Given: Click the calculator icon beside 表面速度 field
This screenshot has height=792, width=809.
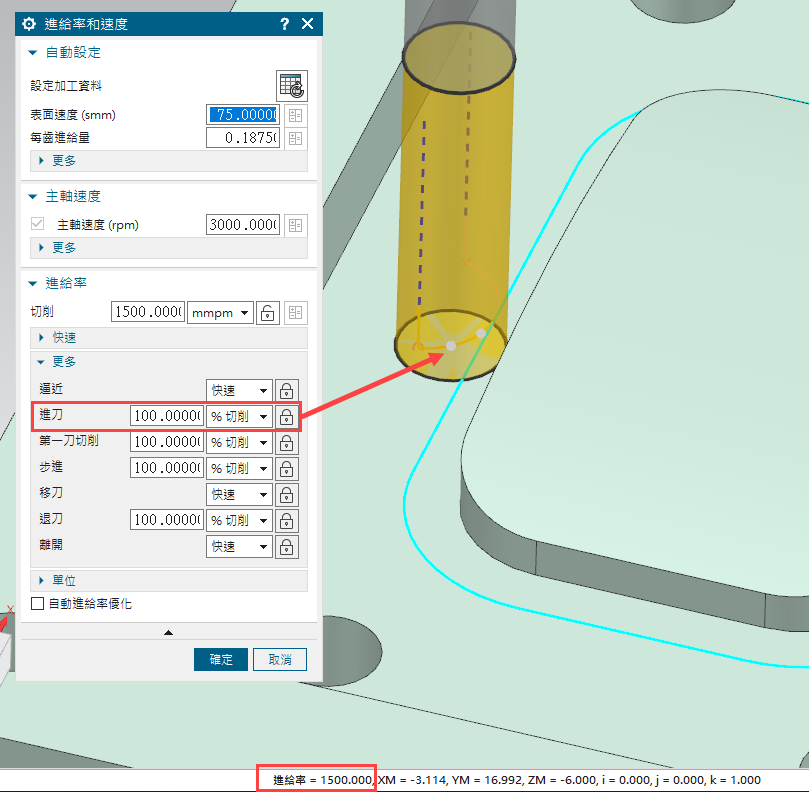Looking at the screenshot, I should tap(295, 115).
